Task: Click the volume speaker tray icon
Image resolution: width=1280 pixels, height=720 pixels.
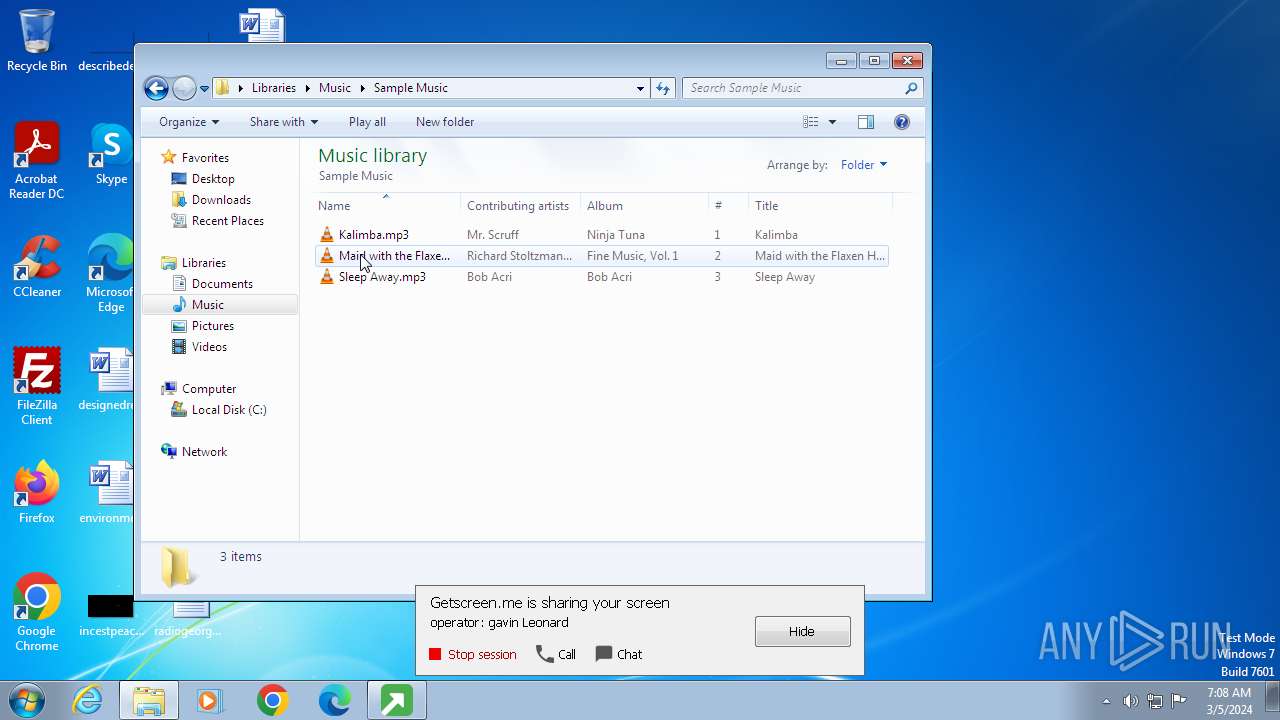Action: [x=1131, y=701]
